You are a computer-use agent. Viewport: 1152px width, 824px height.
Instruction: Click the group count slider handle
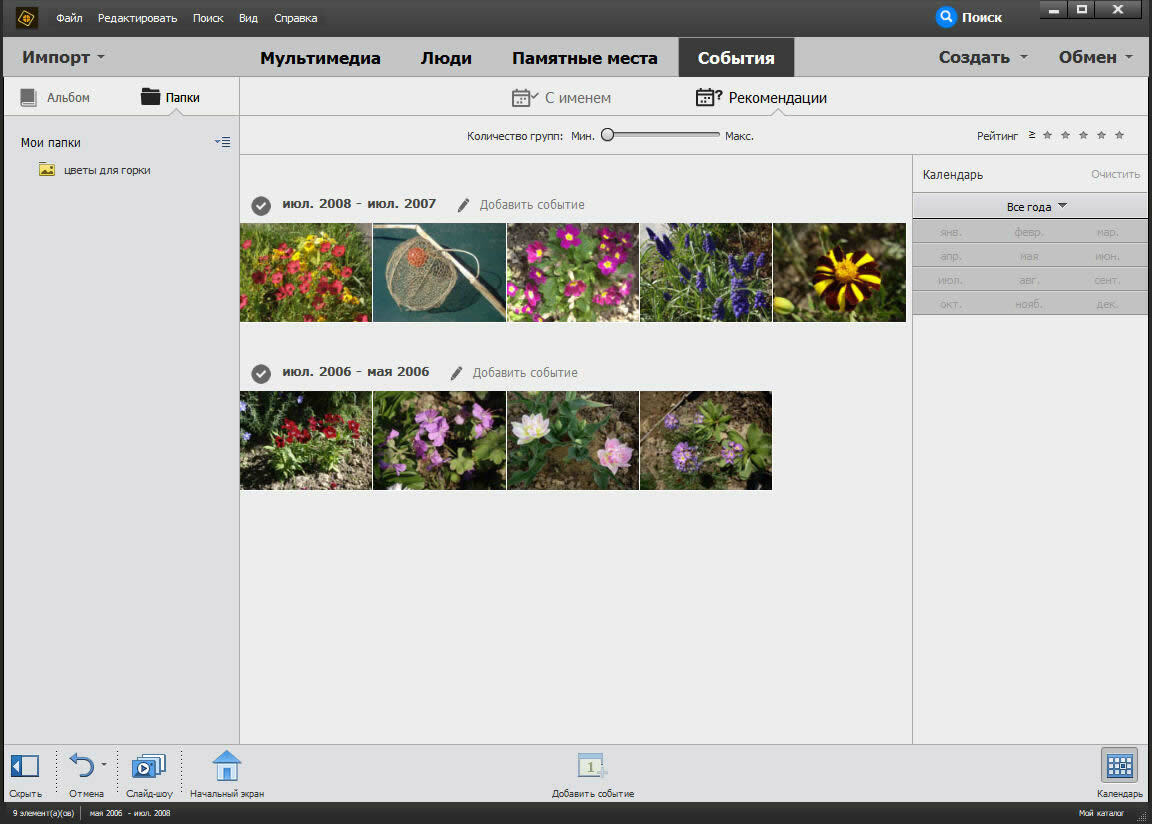607,135
